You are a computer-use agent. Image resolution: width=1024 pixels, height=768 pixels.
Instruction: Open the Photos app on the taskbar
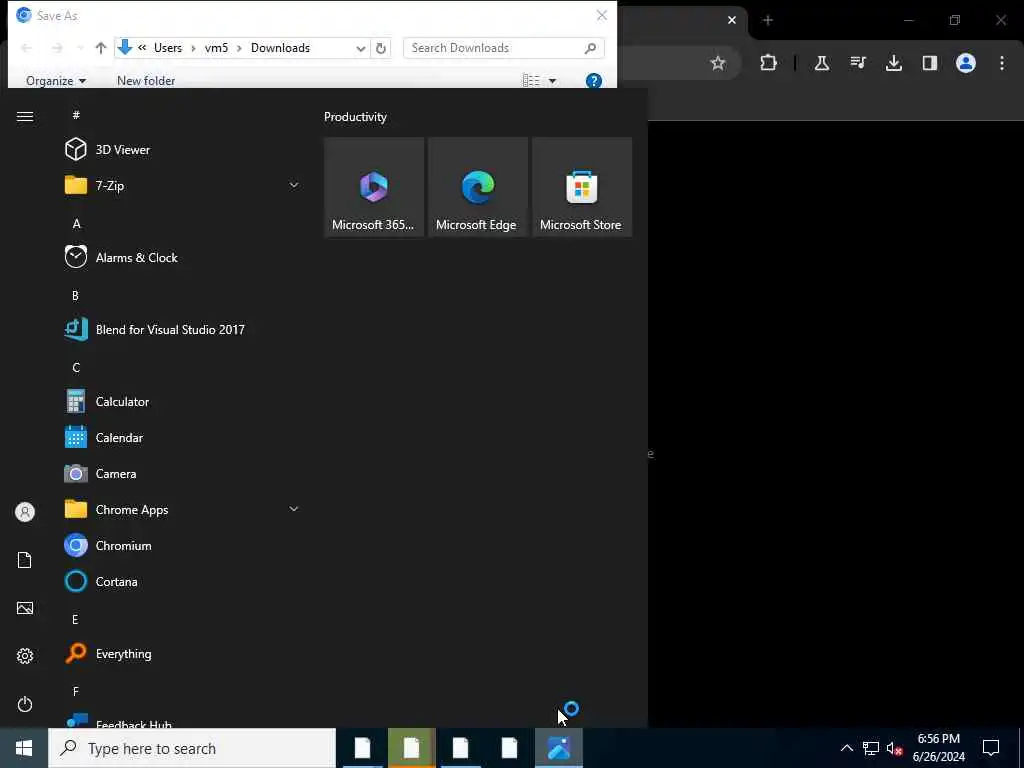pyautogui.click(x=559, y=748)
